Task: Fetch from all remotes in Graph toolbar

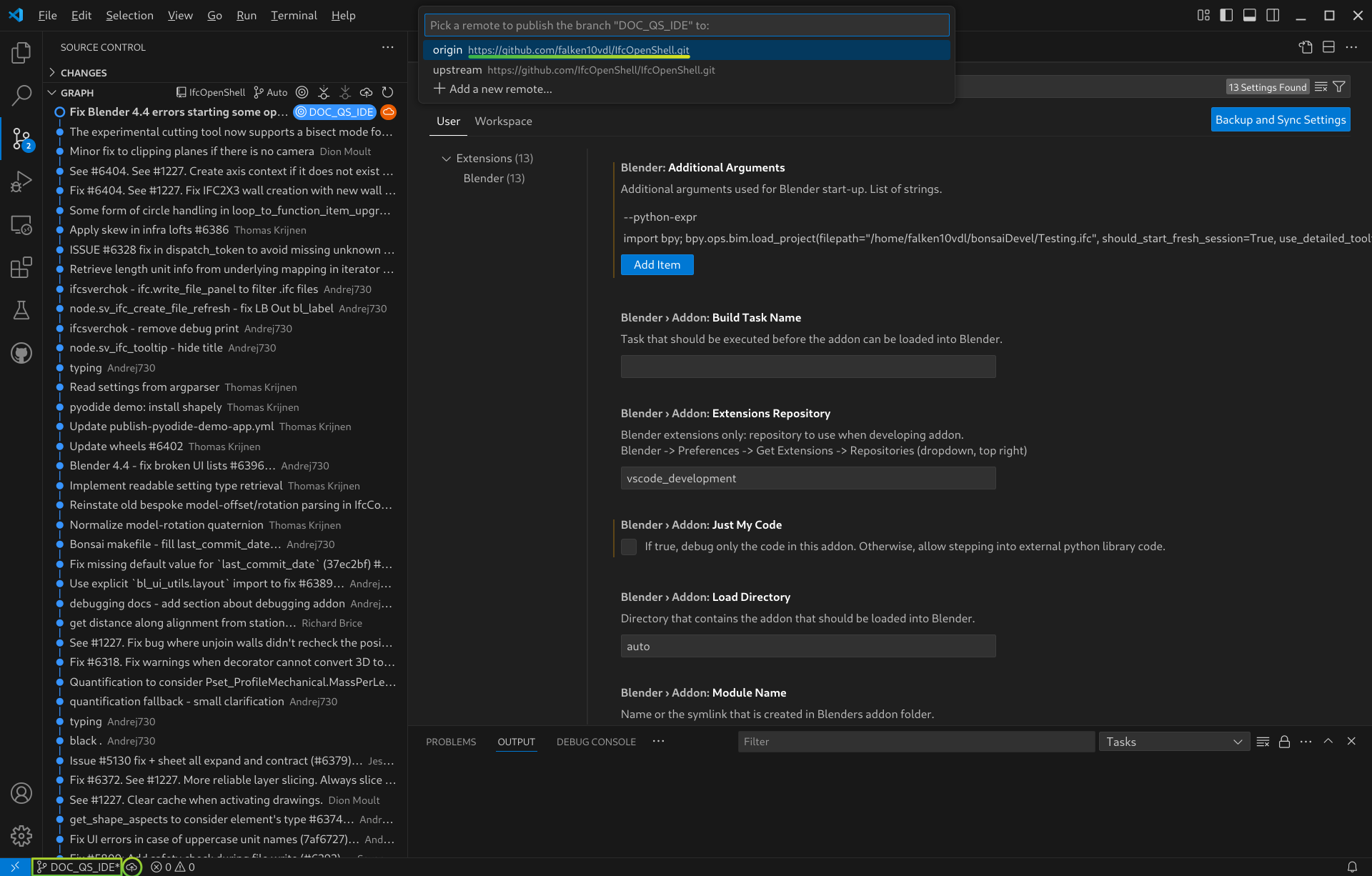Action: pos(324,92)
